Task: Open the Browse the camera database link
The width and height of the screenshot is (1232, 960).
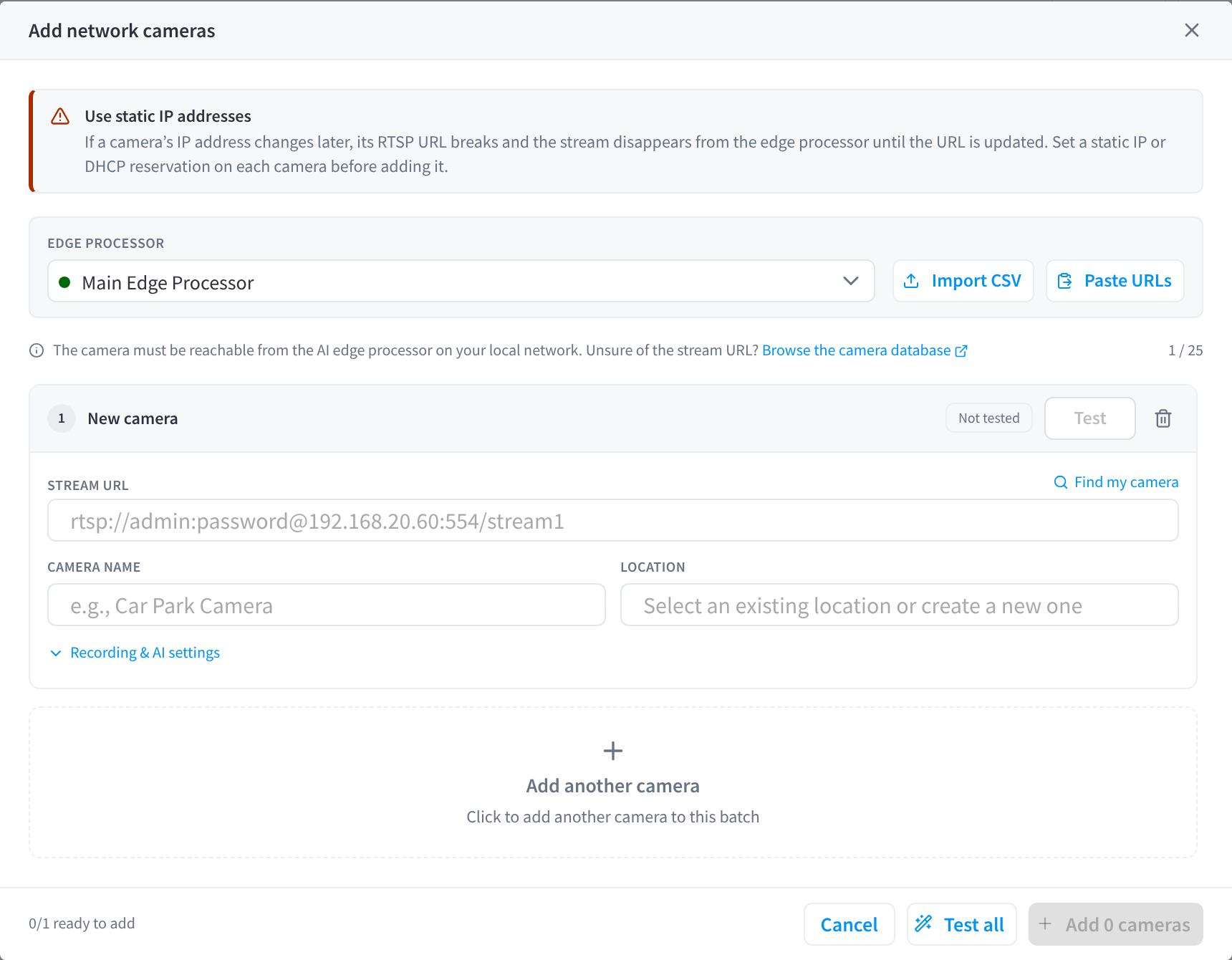Action: pyautogui.click(x=865, y=350)
